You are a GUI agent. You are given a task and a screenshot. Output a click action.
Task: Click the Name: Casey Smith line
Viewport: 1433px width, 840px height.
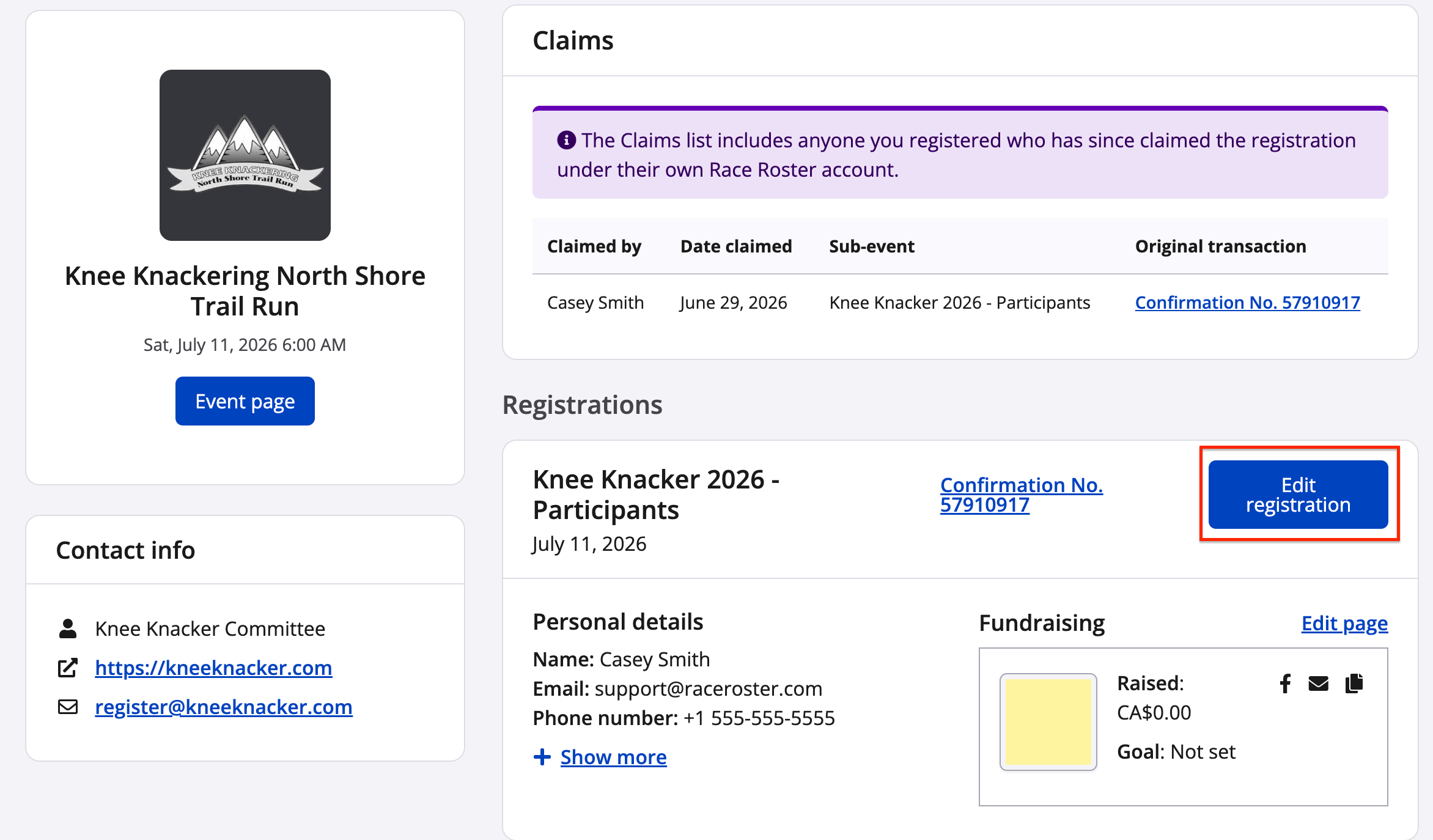pyautogui.click(x=621, y=659)
